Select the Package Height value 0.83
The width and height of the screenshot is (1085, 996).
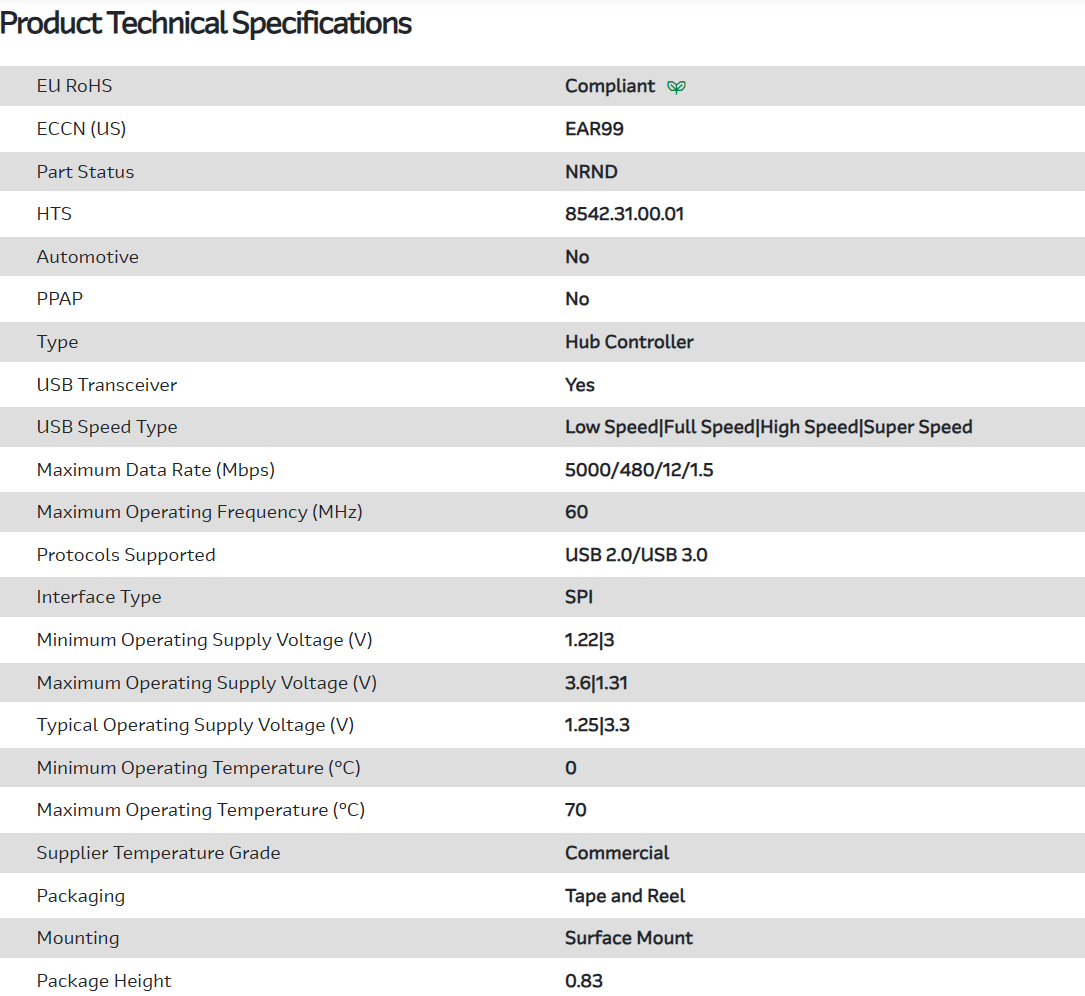pyautogui.click(x=584, y=981)
